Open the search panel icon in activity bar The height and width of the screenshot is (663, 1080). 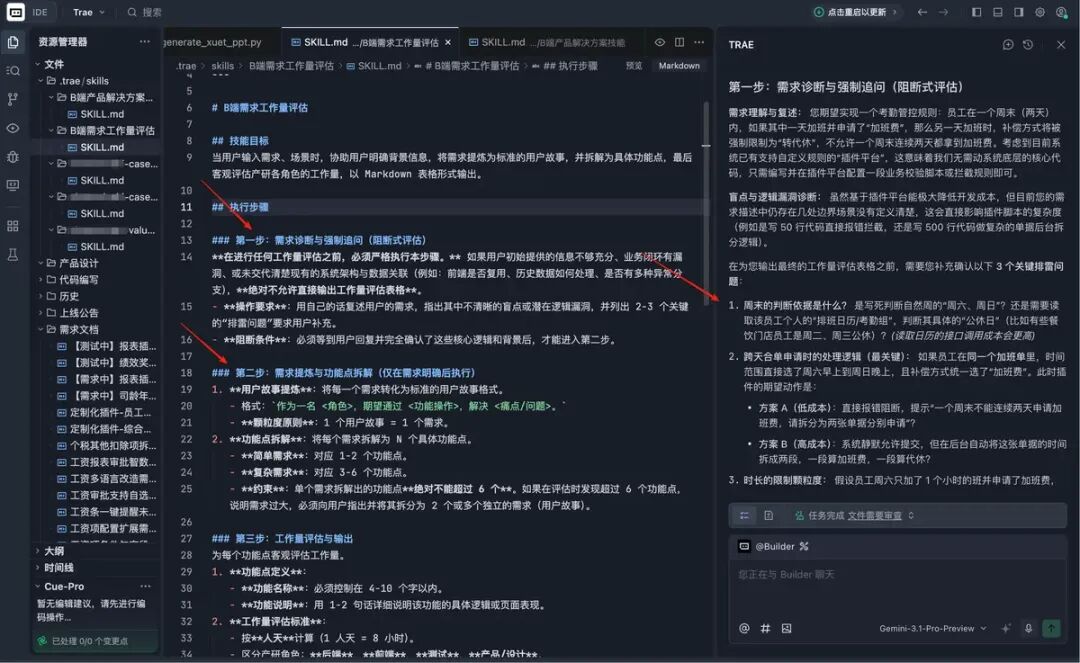pyautogui.click(x=13, y=70)
